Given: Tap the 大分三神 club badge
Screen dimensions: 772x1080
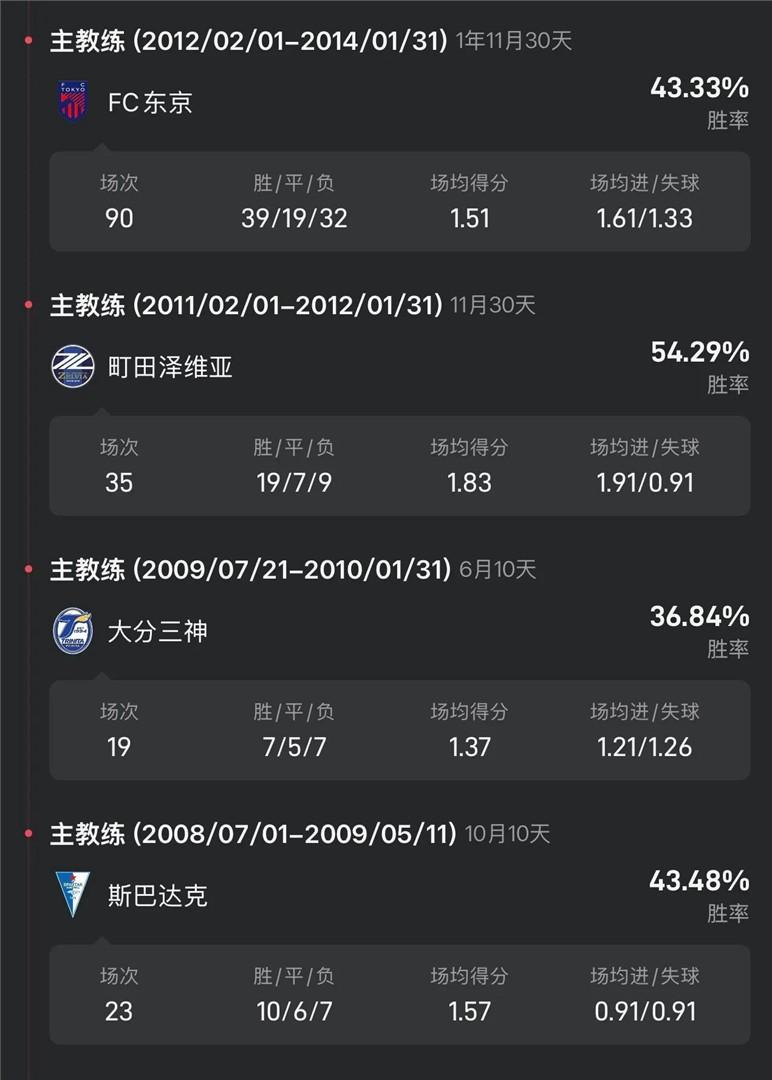Looking at the screenshot, I should [x=73, y=630].
